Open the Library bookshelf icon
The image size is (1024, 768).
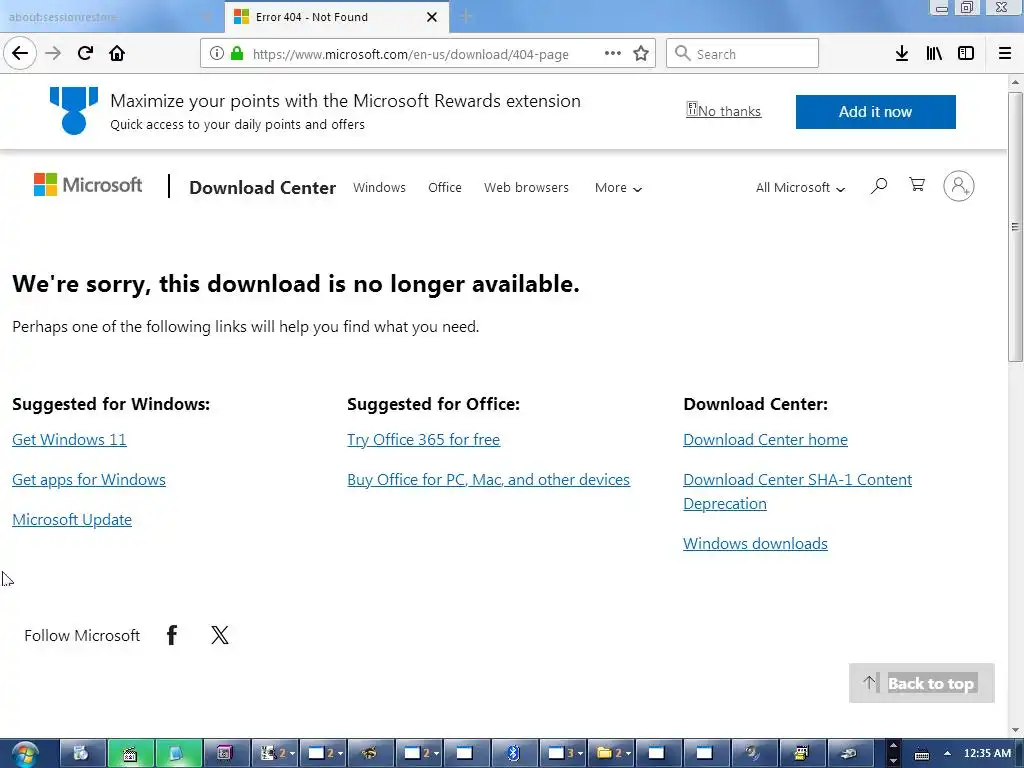[x=934, y=54]
